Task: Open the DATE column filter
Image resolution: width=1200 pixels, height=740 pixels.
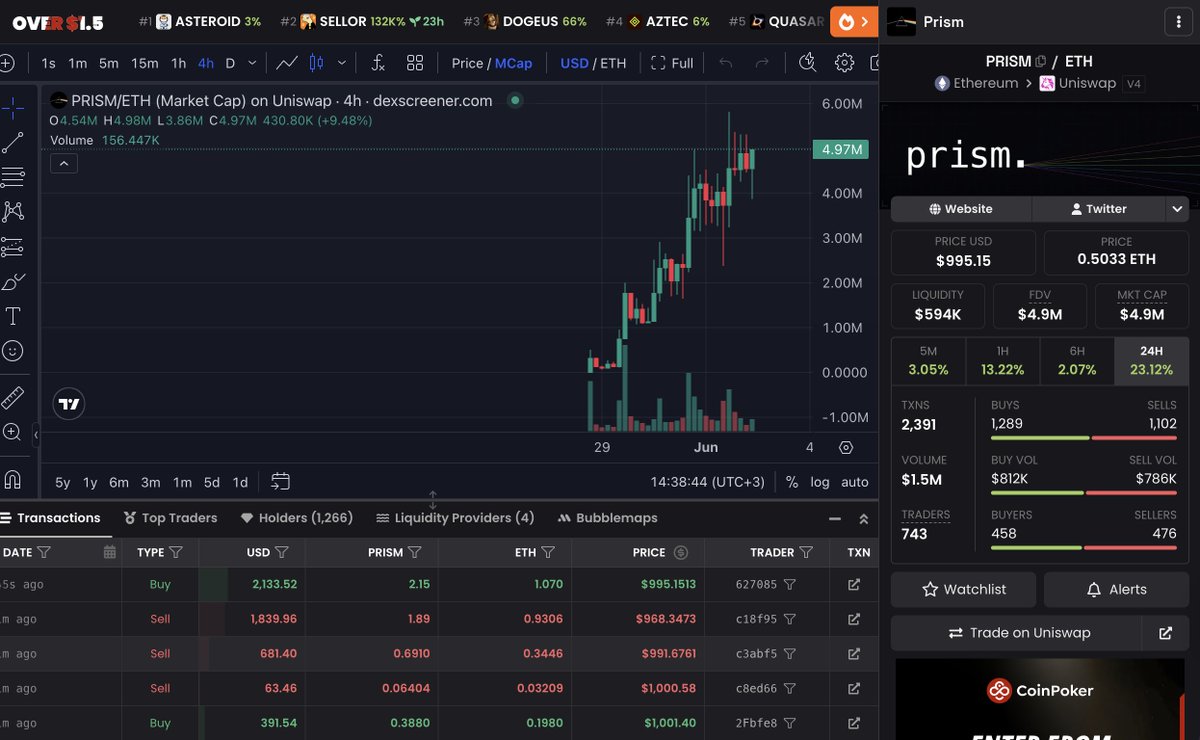Action: pyautogui.click(x=44, y=552)
